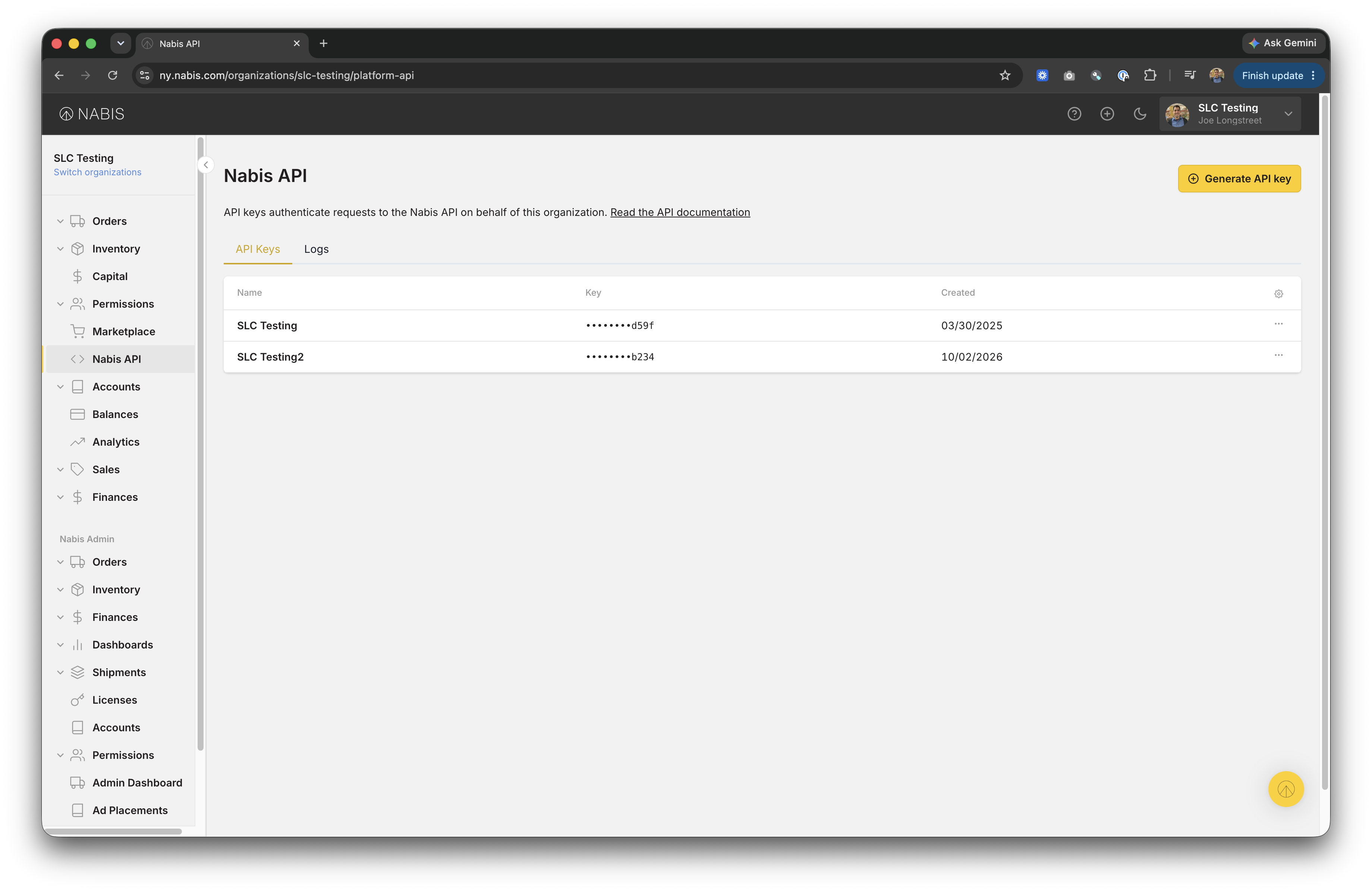Screen dimensions: 1372x892
Task: Select the API Keys tab
Action: coord(258,249)
